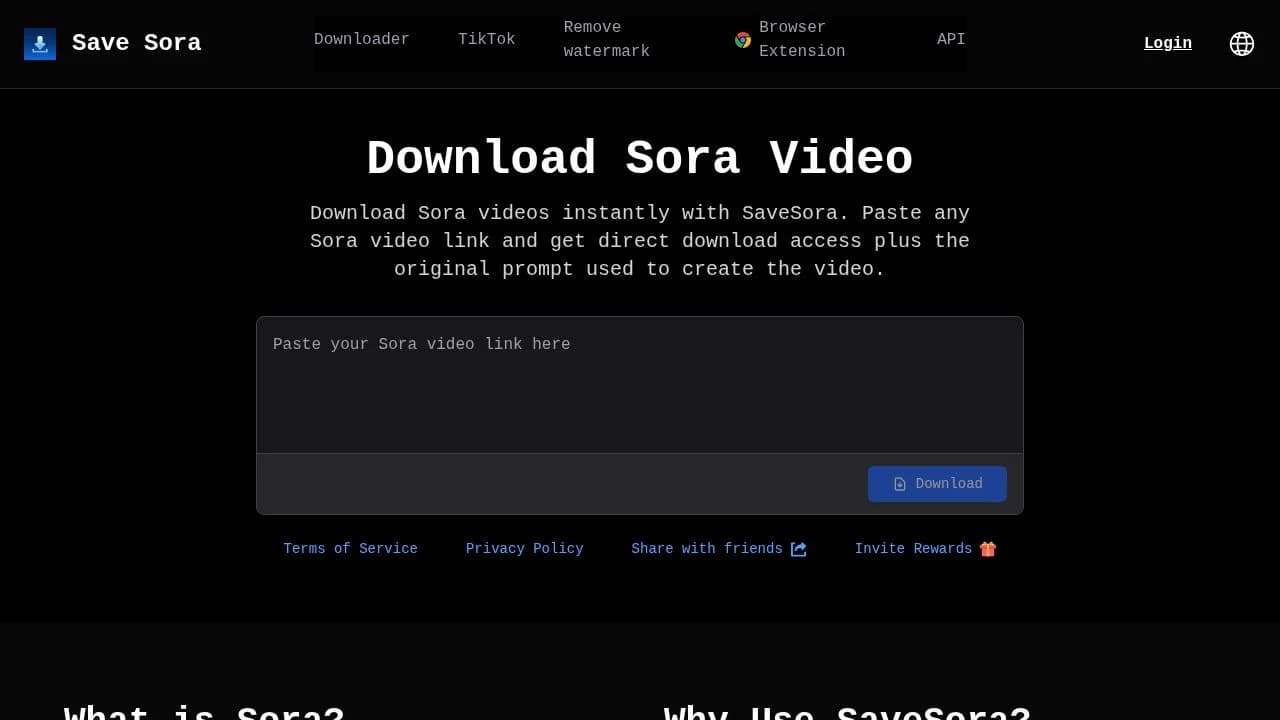The image size is (1280, 720).
Task: Click the Download Sora Video heading
Action: 640,160
